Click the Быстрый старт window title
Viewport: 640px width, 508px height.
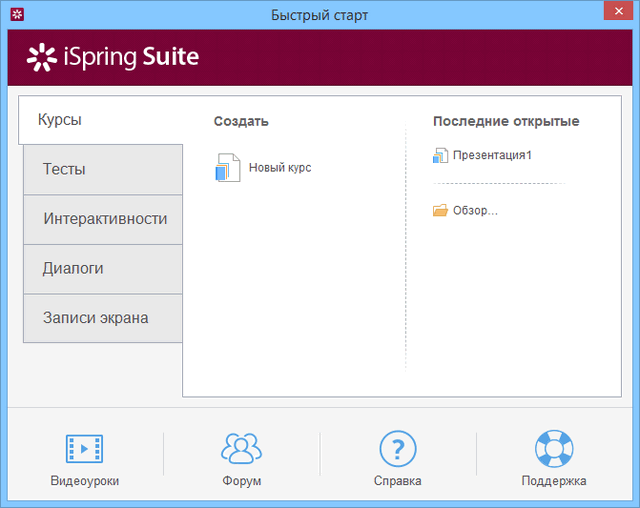click(320, 15)
